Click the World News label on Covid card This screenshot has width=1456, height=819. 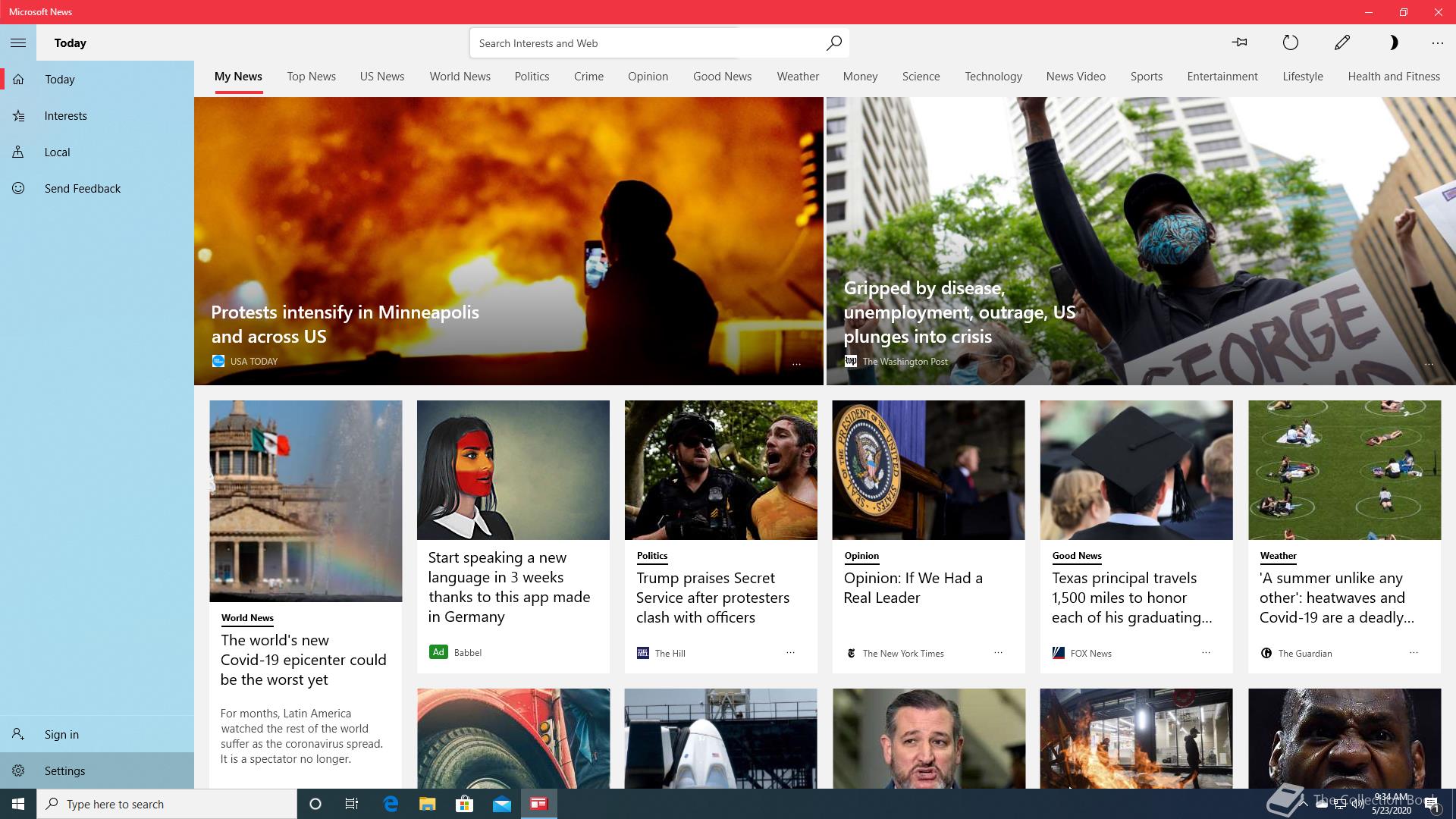click(x=247, y=617)
